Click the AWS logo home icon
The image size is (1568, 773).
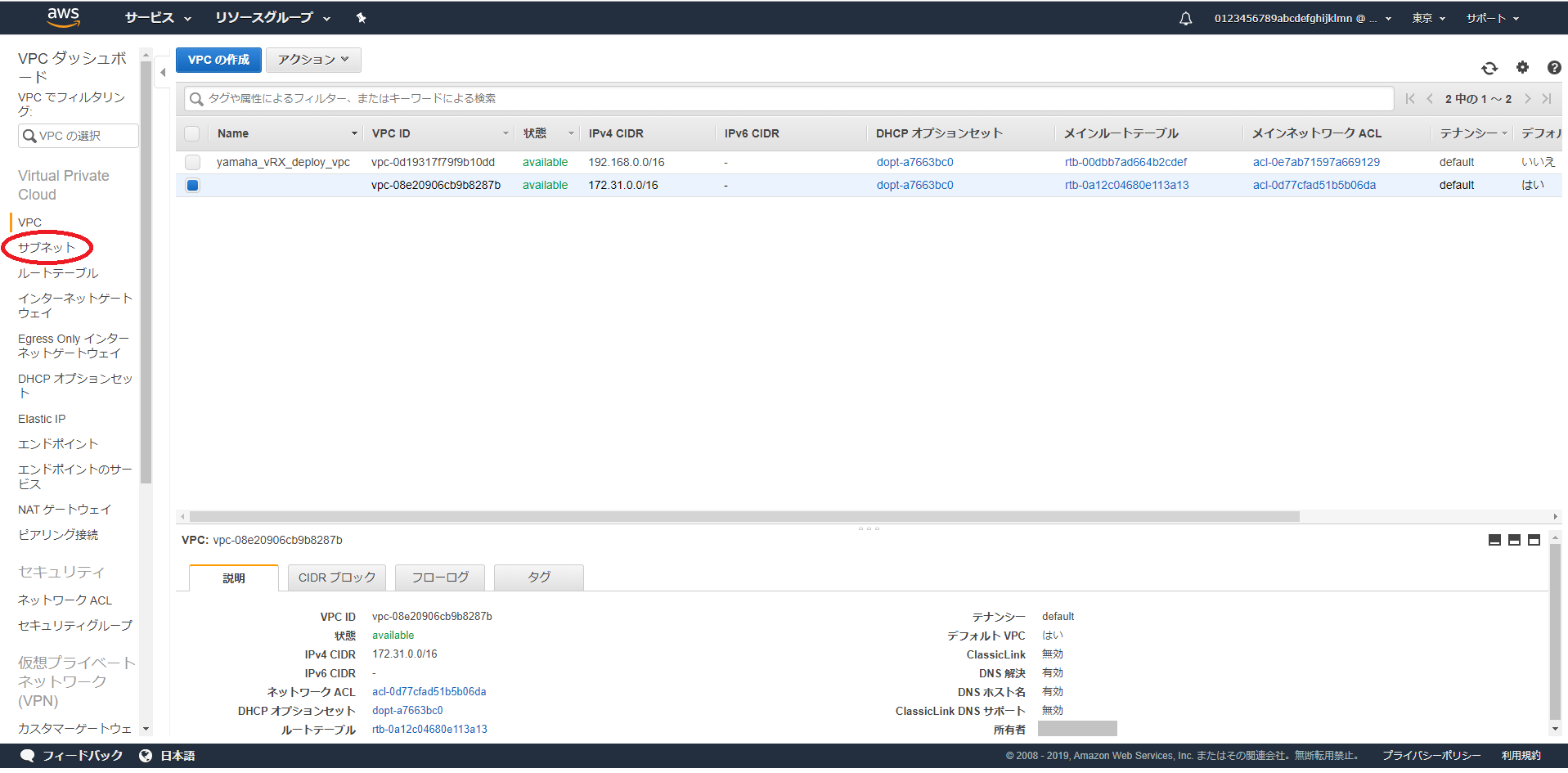click(x=63, y=17)
